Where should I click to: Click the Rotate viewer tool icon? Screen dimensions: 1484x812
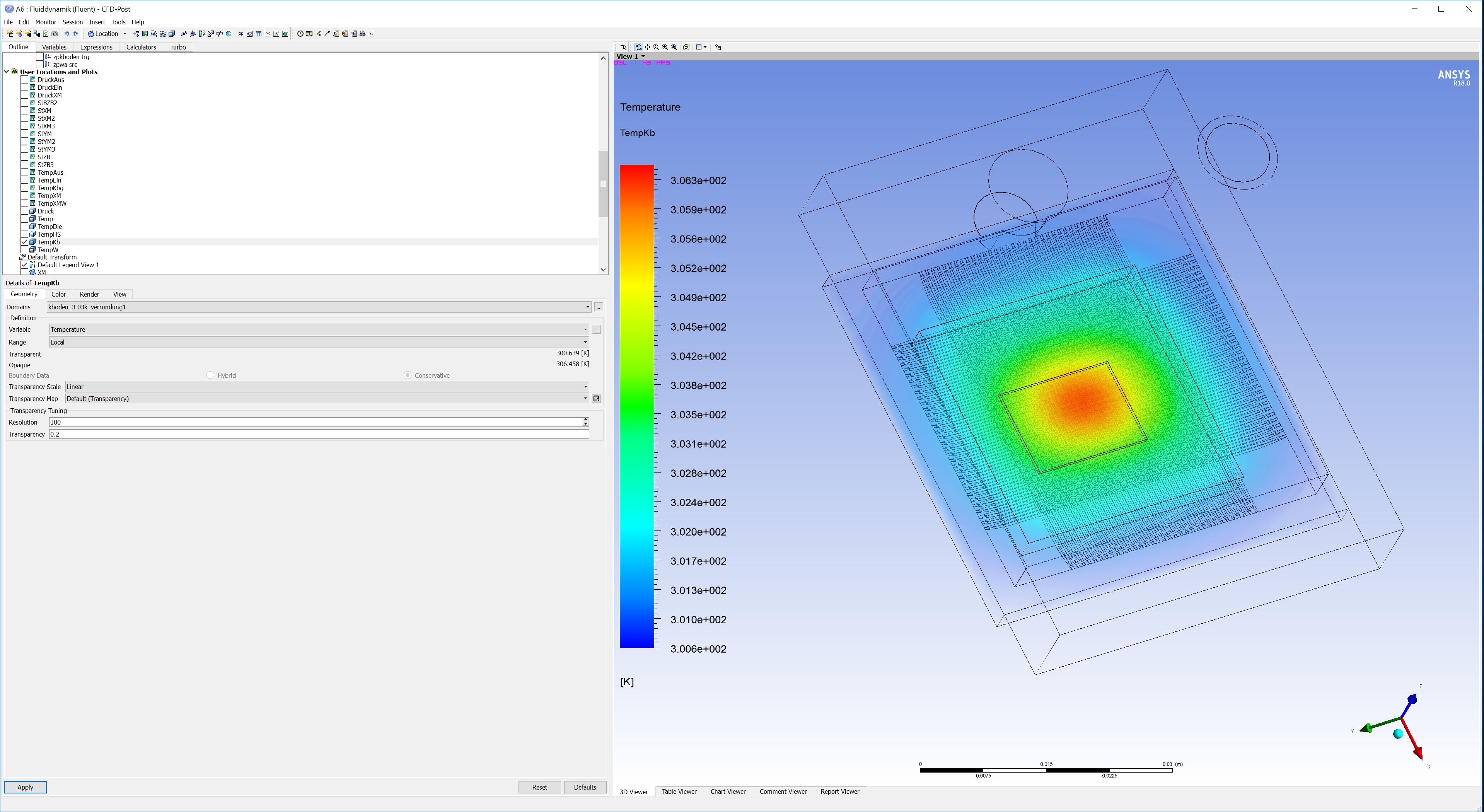[x=639, y=47]
